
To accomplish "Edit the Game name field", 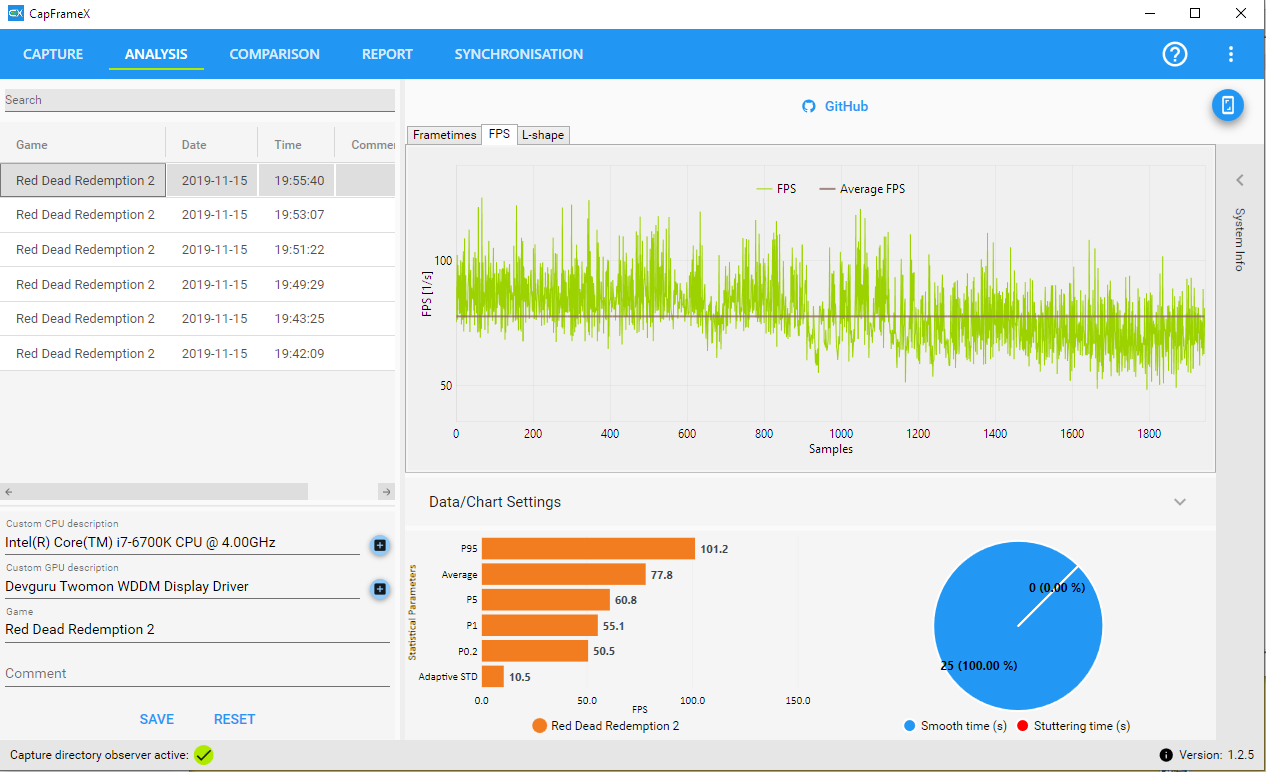I will pyautogui.click(x=197, y=630).
